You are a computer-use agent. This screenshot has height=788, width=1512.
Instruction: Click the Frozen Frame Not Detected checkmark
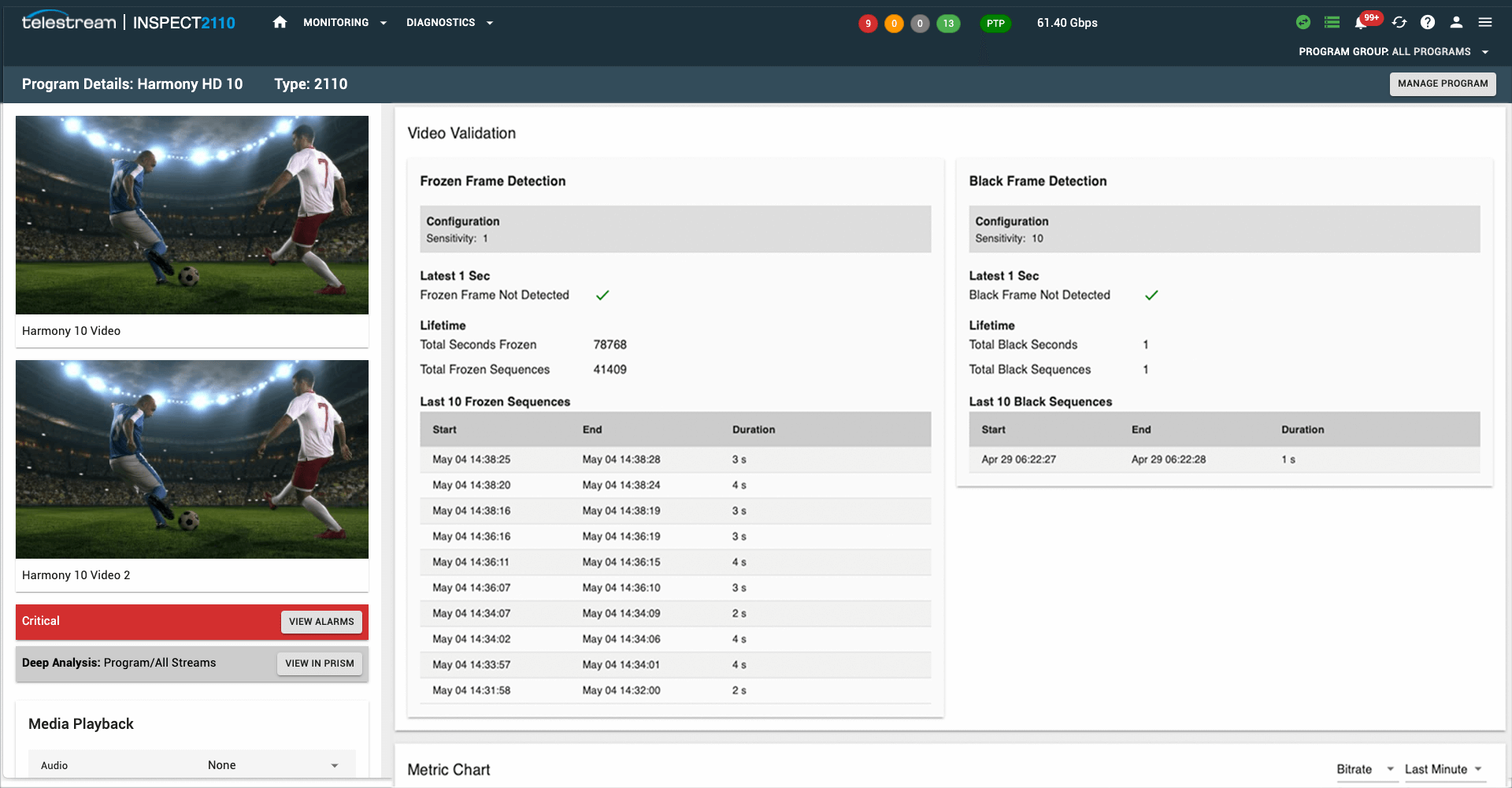pos(602,295)
